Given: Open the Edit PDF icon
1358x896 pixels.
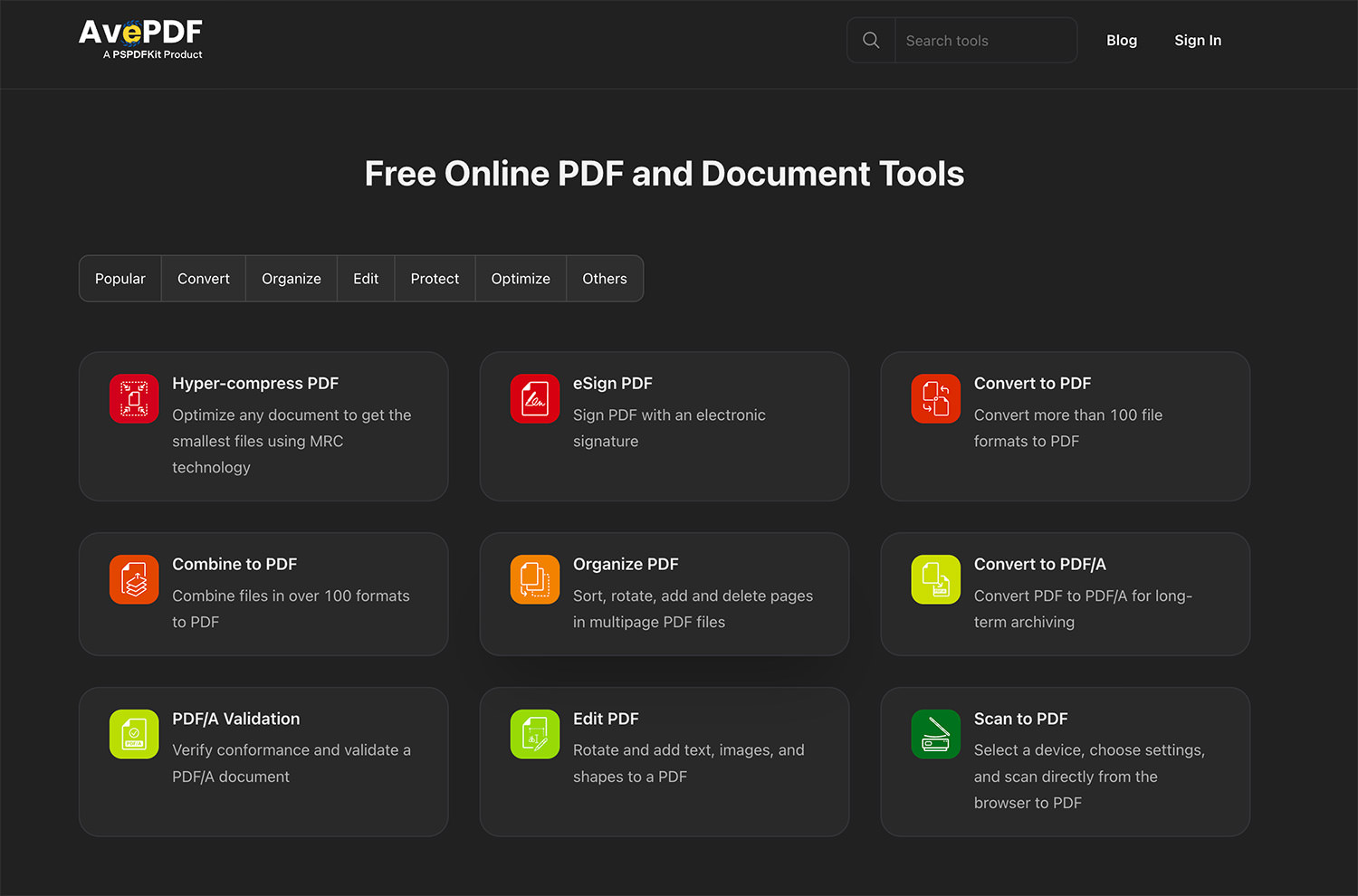Looking at the screenshot, I should pyautogui.click(x=535, y=734).
